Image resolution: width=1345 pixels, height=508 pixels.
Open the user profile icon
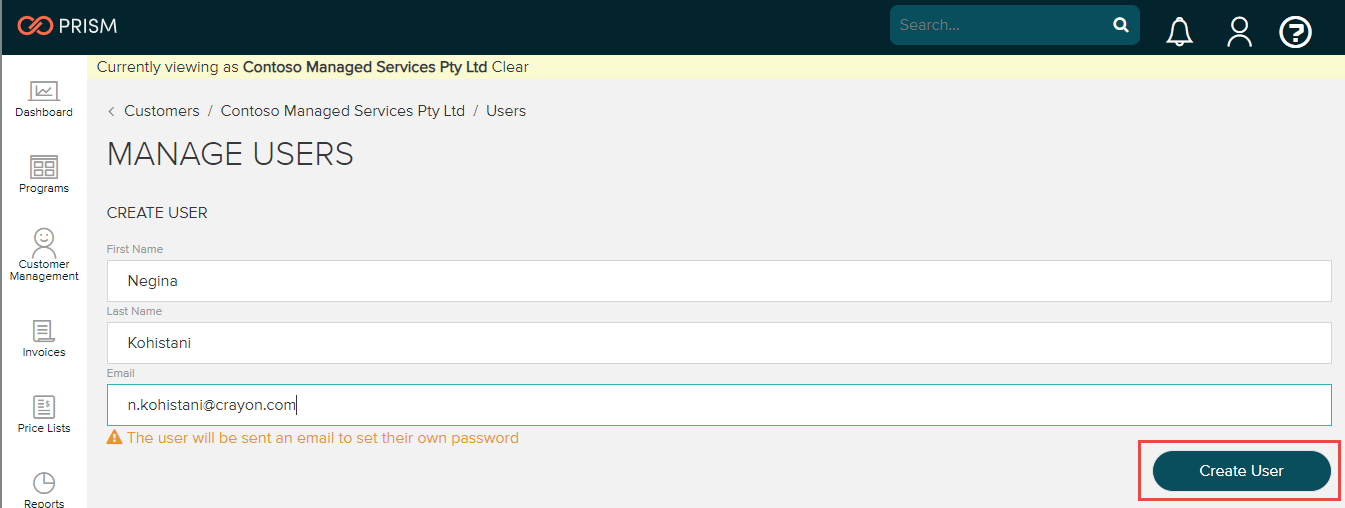[x=1240, y=32]
